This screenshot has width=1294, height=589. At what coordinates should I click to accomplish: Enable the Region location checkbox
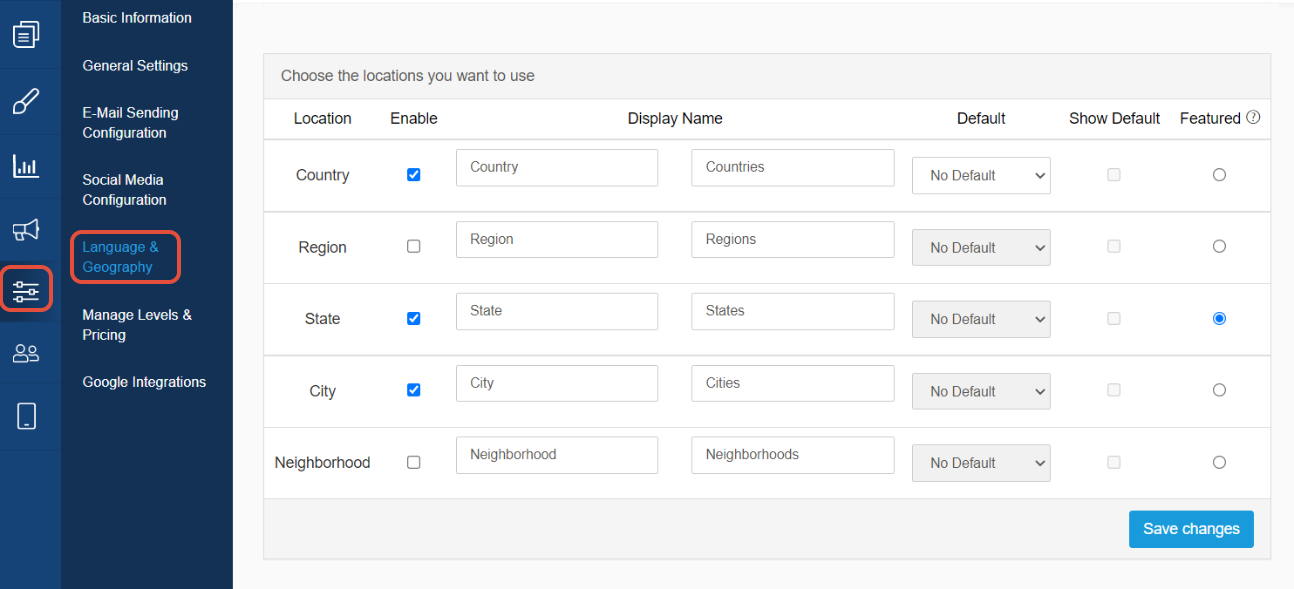pyautogui.click(x=414, y=247)
